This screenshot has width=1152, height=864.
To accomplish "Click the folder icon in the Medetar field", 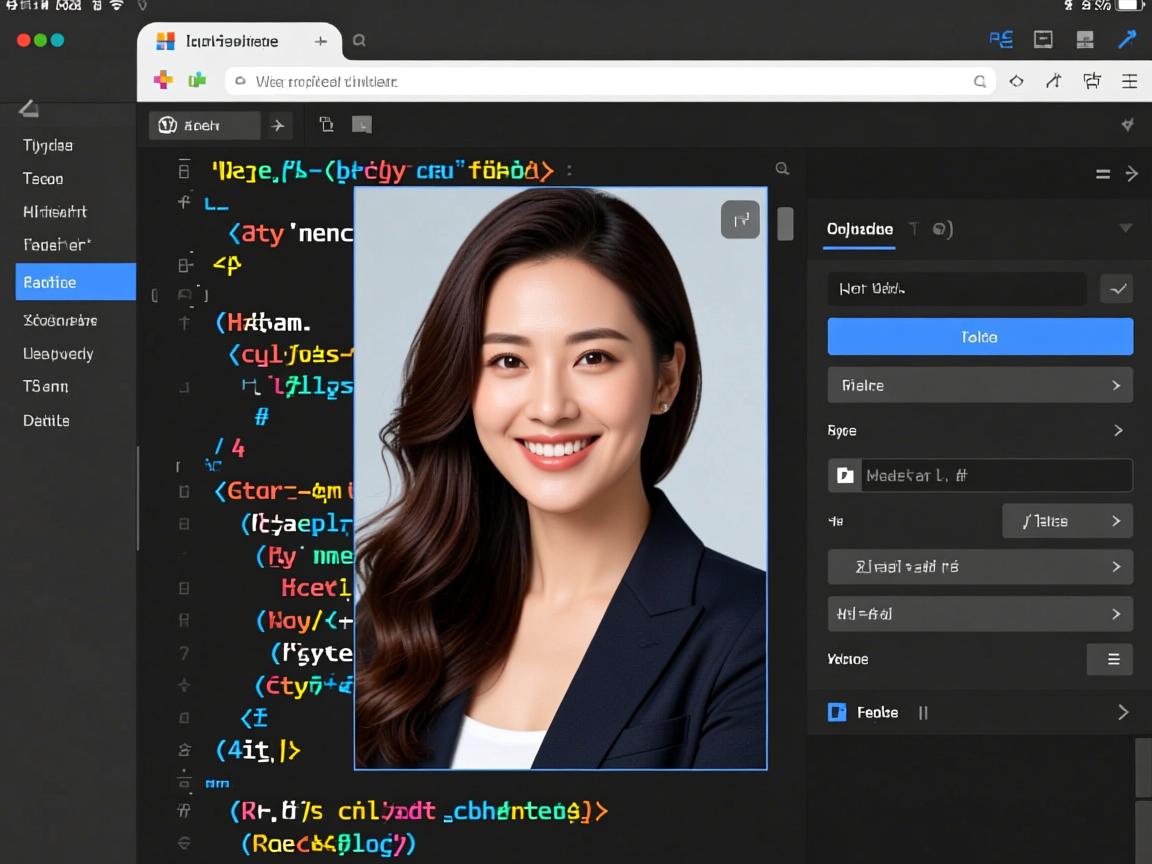I will click(x=845, y=476).
